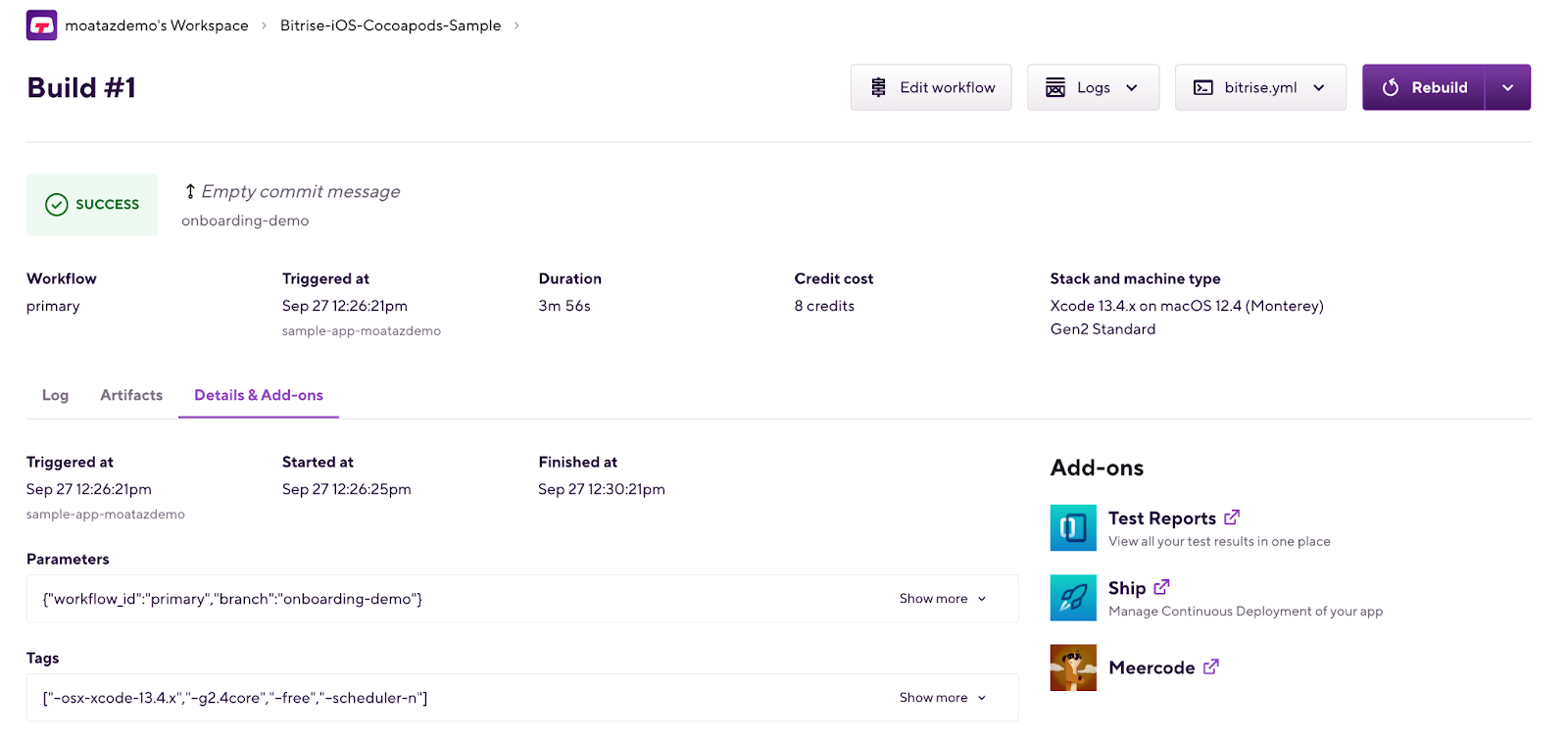The width and height of the screenshot is (1568, 740).
Task: Click the Meercode avatar icon
Action: click(1073, 667)
